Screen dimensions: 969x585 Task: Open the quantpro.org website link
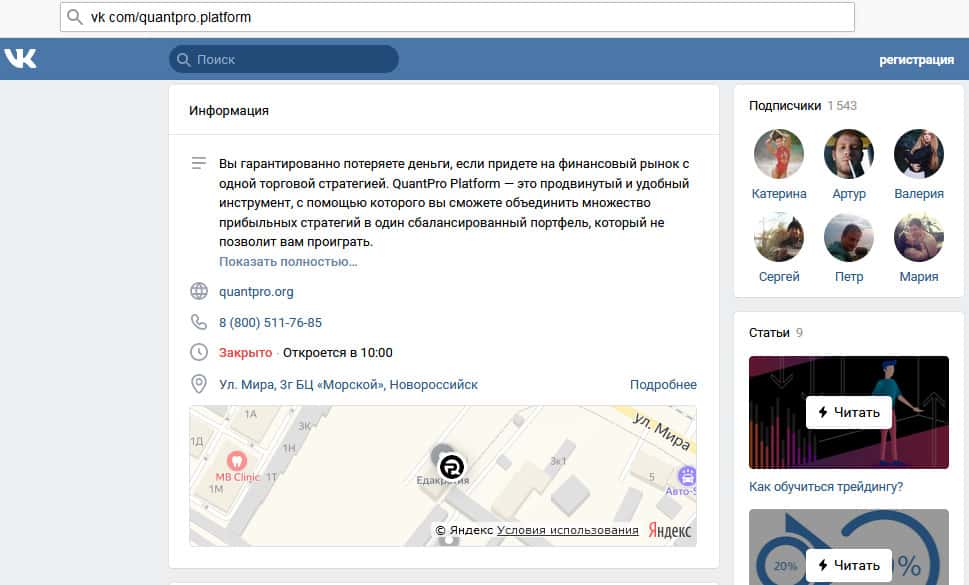pyautogui.click(x=256, y=292)
